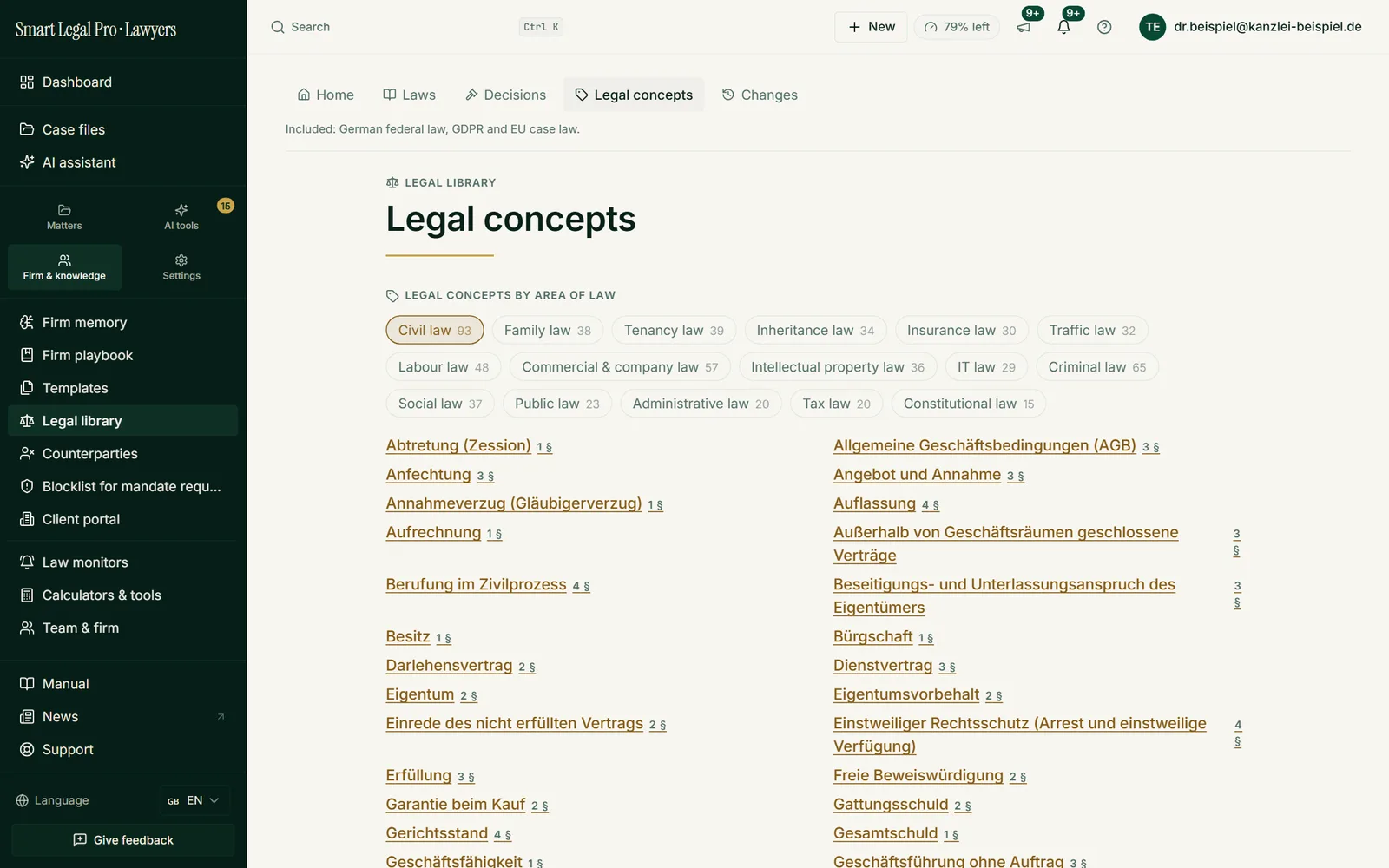Open AI tools section icon
Viewport: 1389px width, 868px height.
click(181, 217)
